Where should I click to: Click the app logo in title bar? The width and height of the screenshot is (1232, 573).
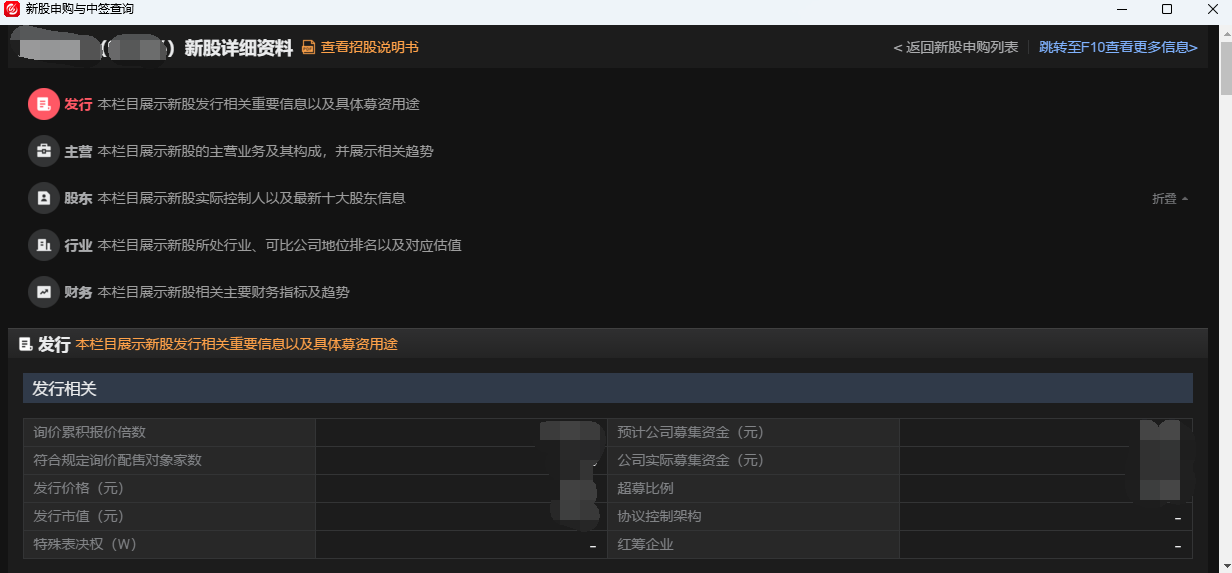[x=12, y=9]
